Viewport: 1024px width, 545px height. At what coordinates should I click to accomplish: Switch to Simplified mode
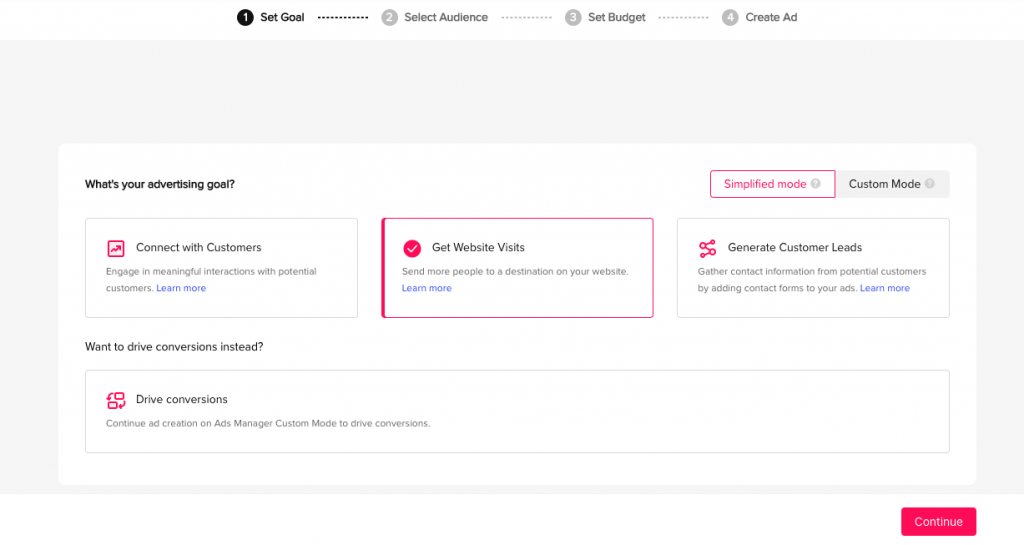point(773,184)
